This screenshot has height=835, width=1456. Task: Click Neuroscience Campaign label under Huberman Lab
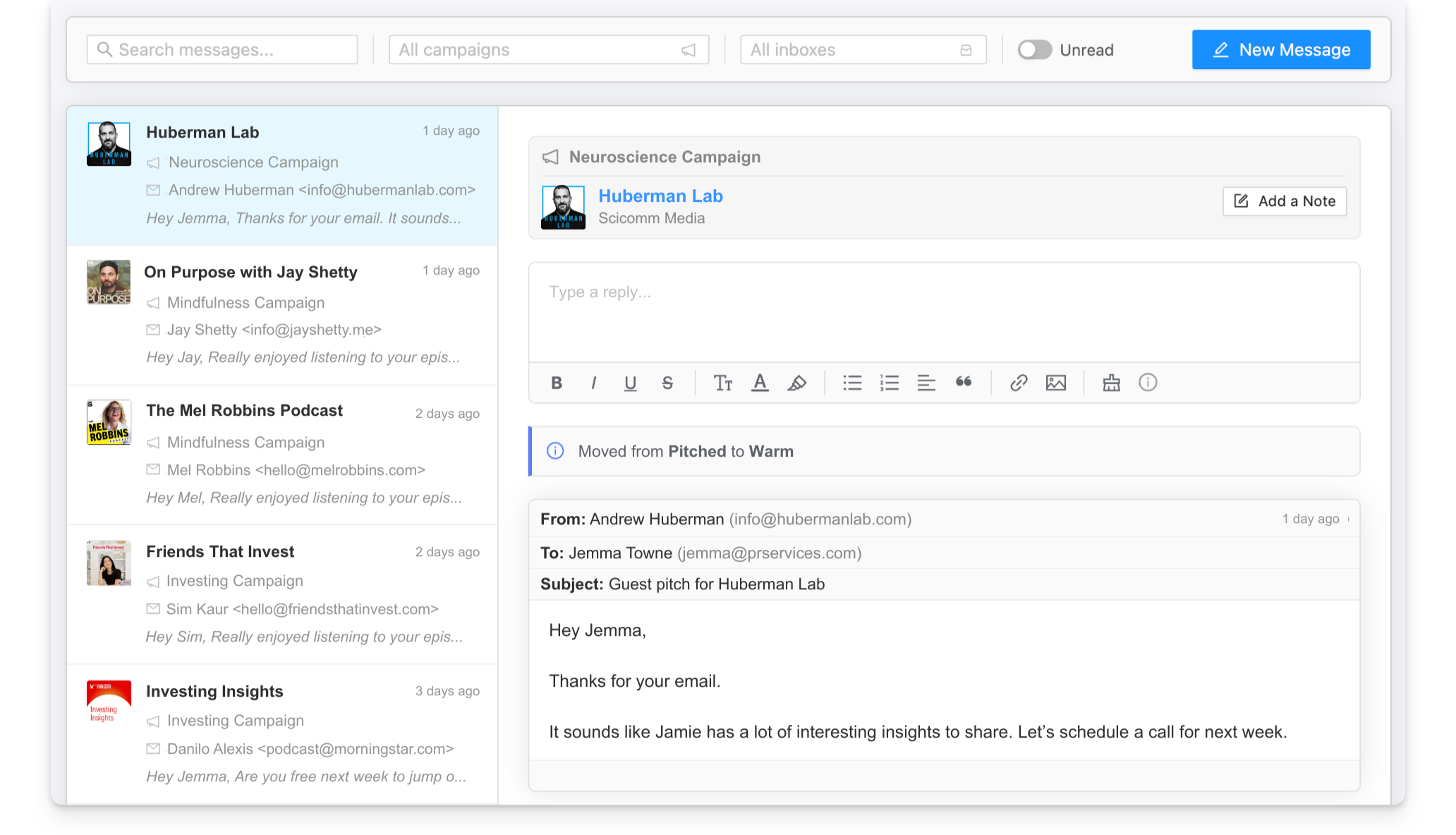pos(253,162)
